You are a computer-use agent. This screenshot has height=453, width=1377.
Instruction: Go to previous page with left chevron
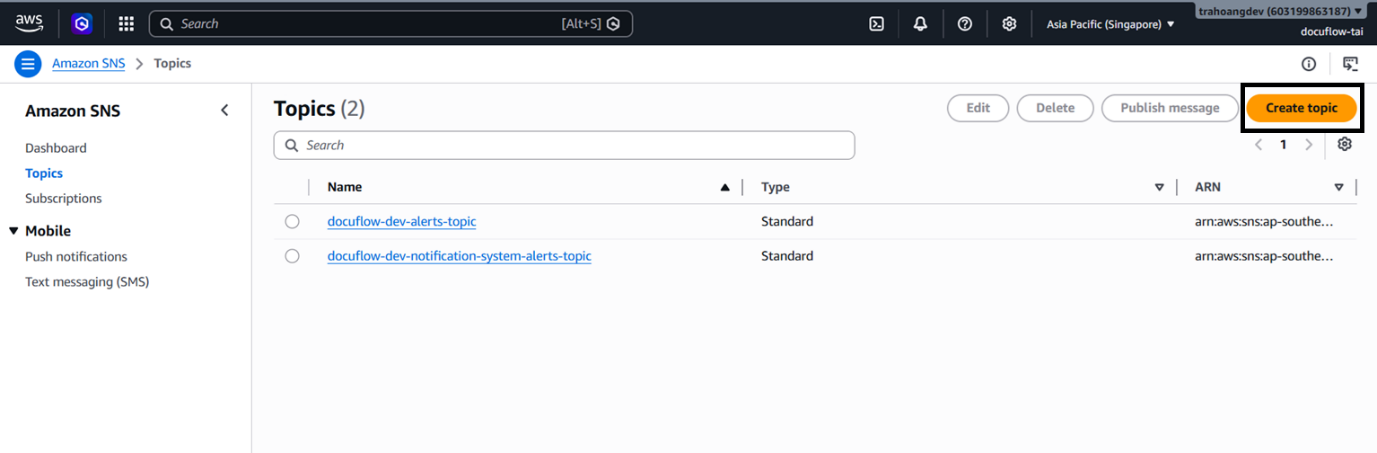click(x=1259, y=145)
